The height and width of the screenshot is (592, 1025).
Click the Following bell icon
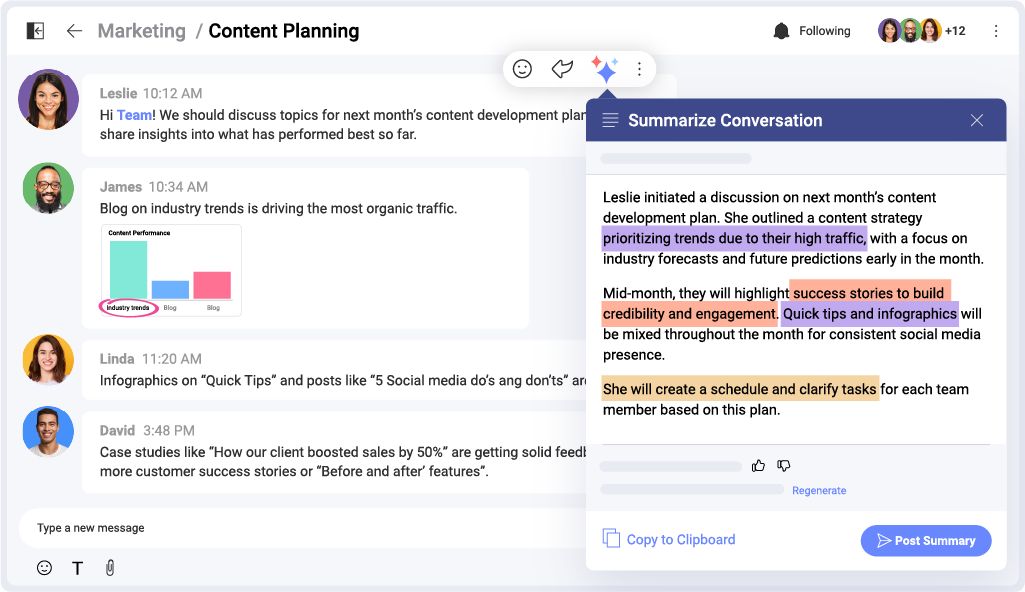[781, 31]
